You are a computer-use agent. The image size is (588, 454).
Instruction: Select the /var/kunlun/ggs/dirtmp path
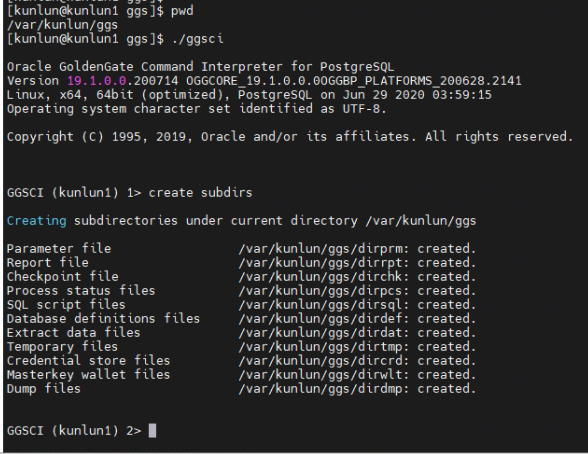coord(321,347)
